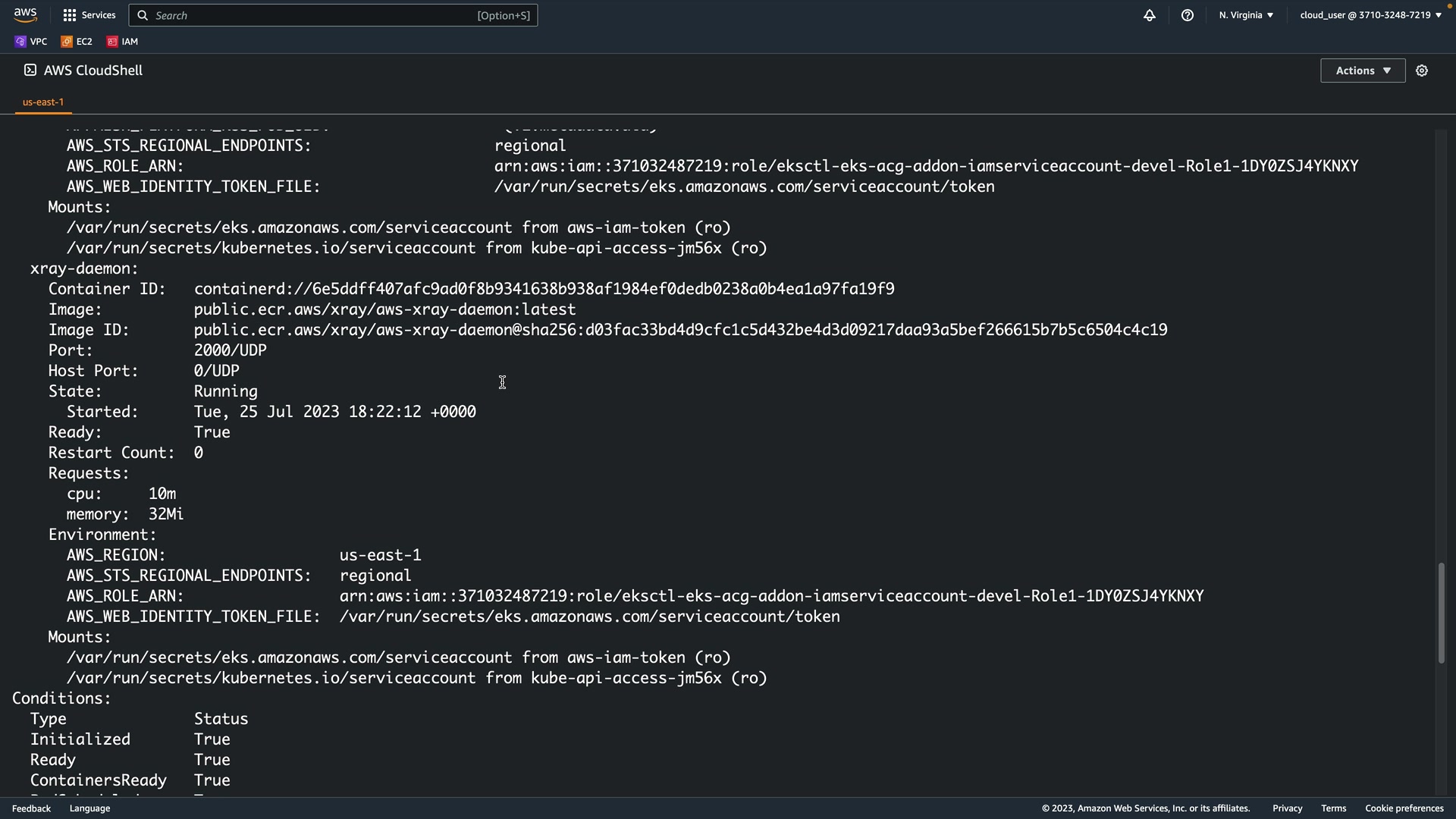Click the CloudShell terminal icon by title
This screenshot has width=1456, height=819.
(30, 70)
